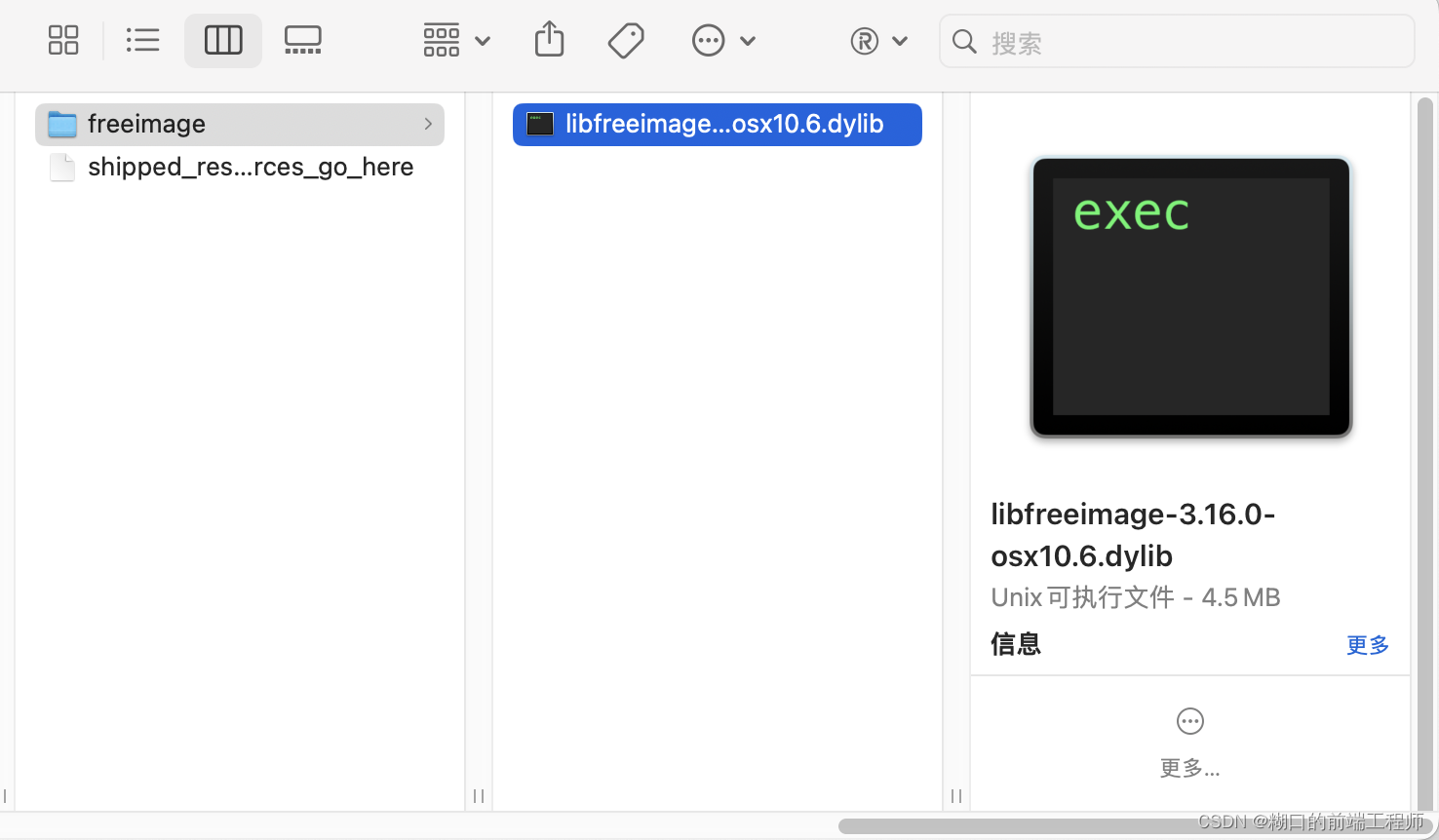Select libfreeimage...osx10.6.dylib in column
This screenshot has height=840, width=1439.
(x=718, y=125)
